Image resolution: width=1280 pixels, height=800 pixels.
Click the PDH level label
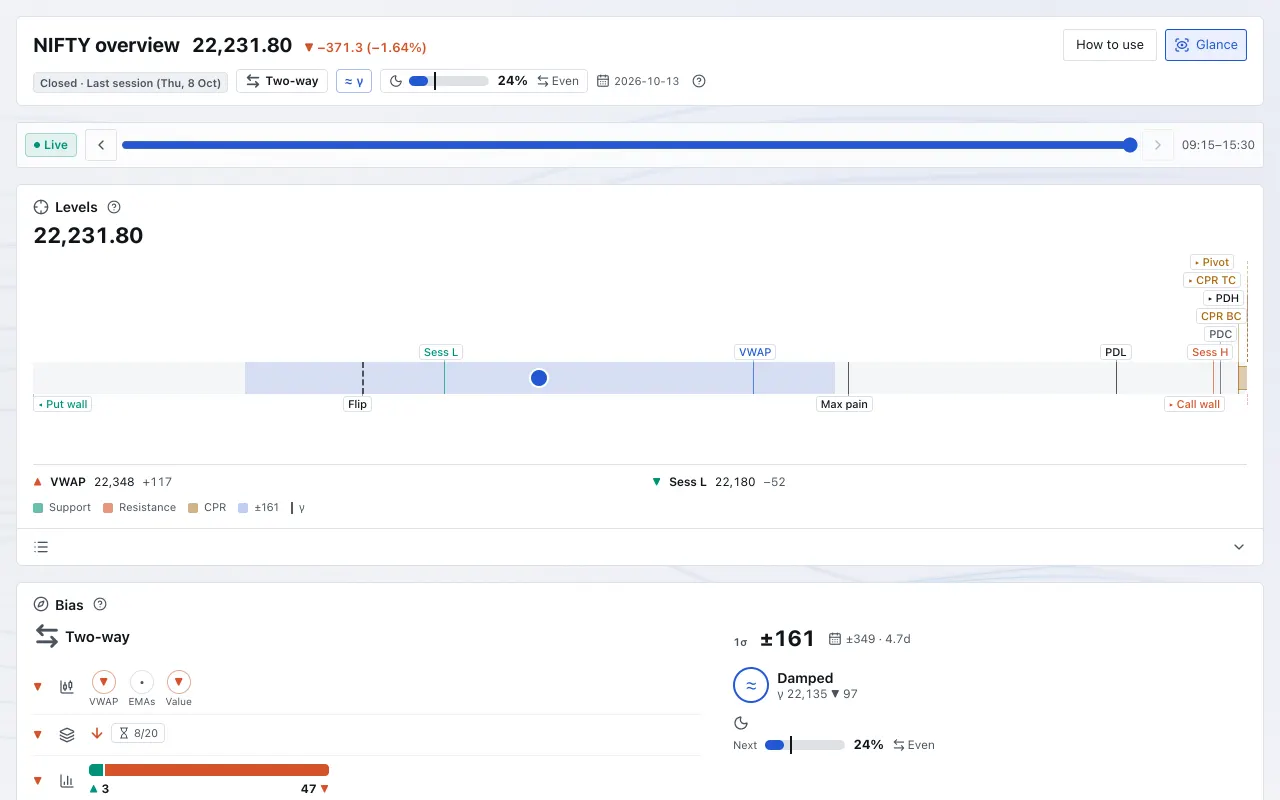click(x=1223, y=298)
